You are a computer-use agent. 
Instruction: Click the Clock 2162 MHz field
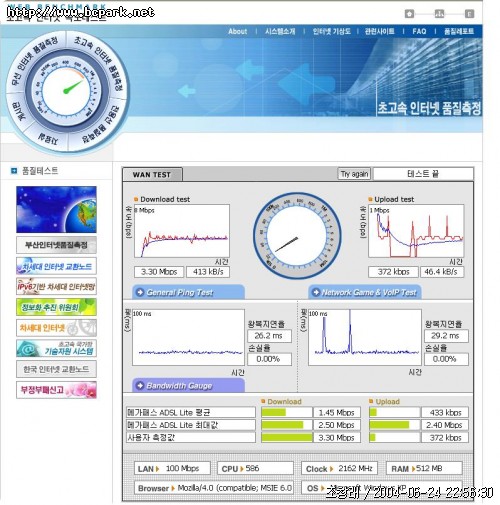[339, 468]
